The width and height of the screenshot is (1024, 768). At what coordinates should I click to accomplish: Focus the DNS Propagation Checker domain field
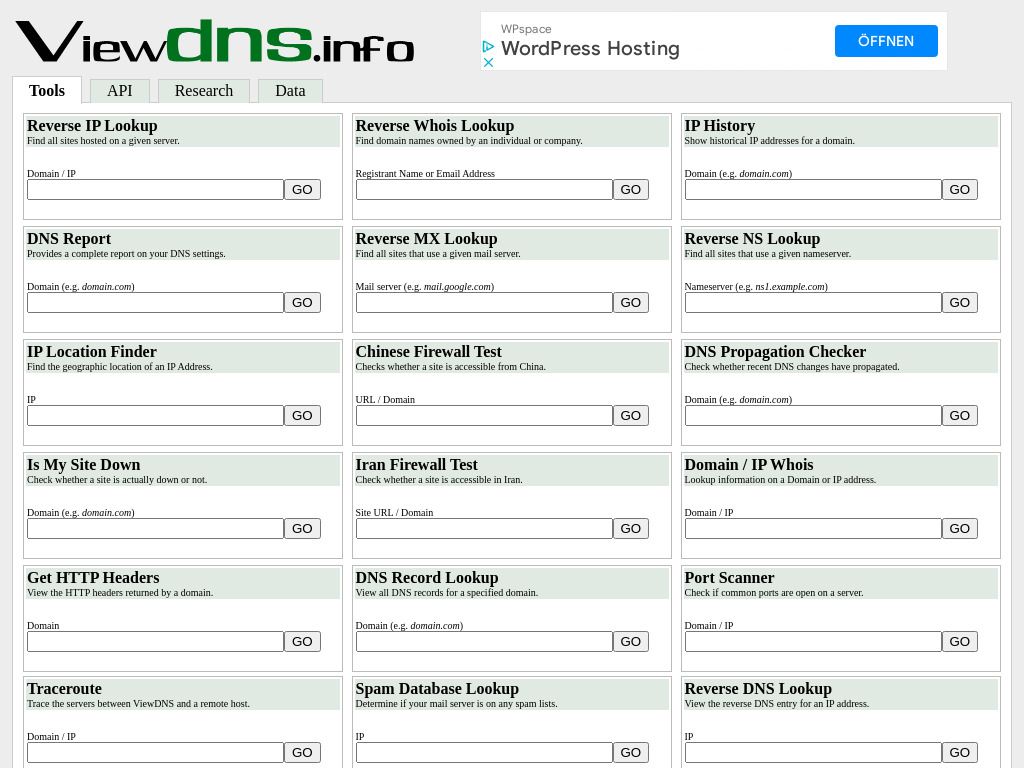pyautogui.click(x=813, y=415)
